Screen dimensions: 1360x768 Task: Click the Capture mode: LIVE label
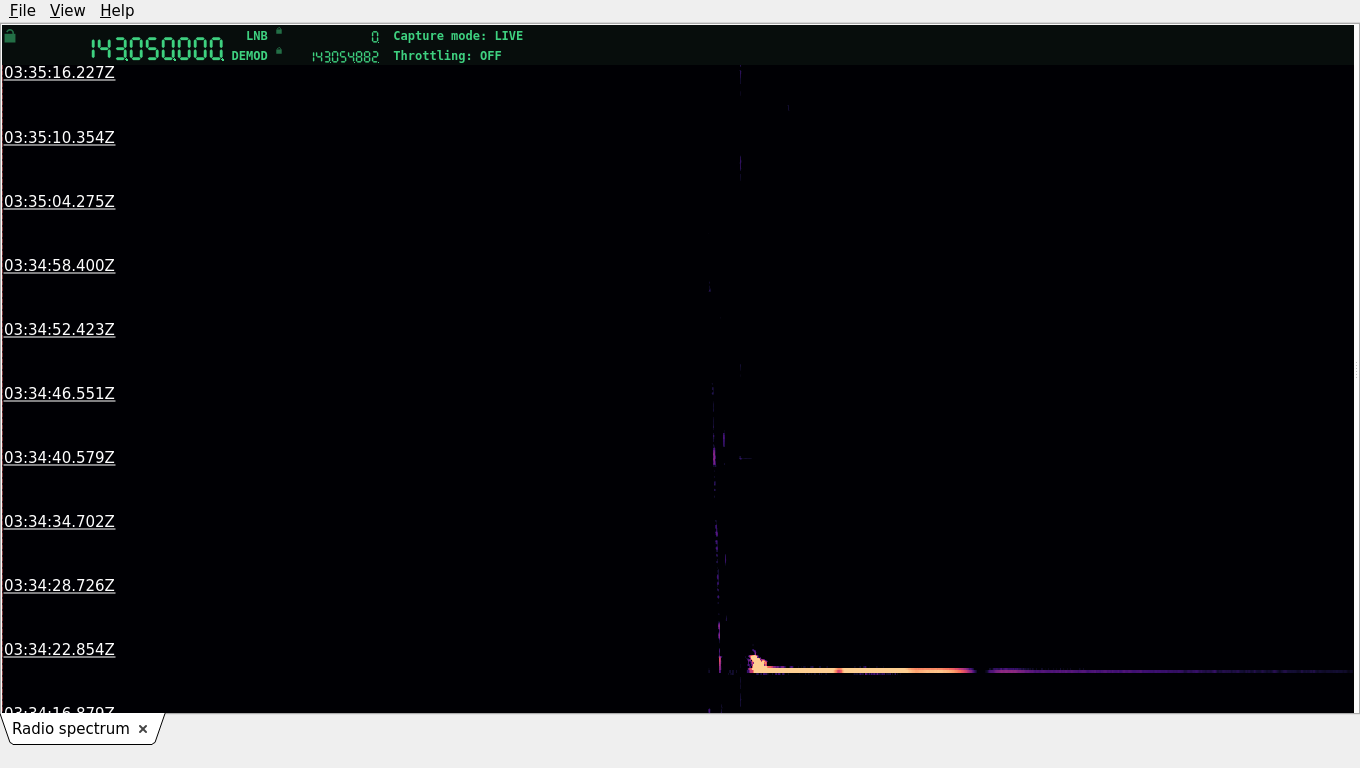click(x=458, y=36)
